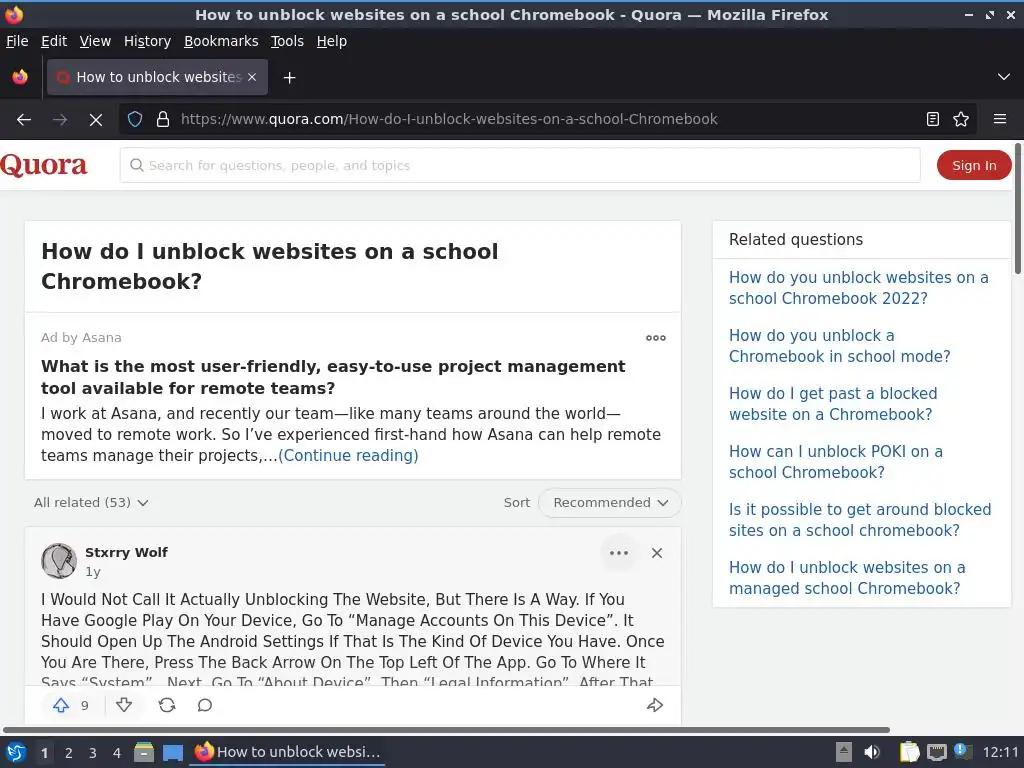The height and width of the screenshot is (768, 1024).
Task: Click the Ad by Asana label
Action: pos(81,338)
